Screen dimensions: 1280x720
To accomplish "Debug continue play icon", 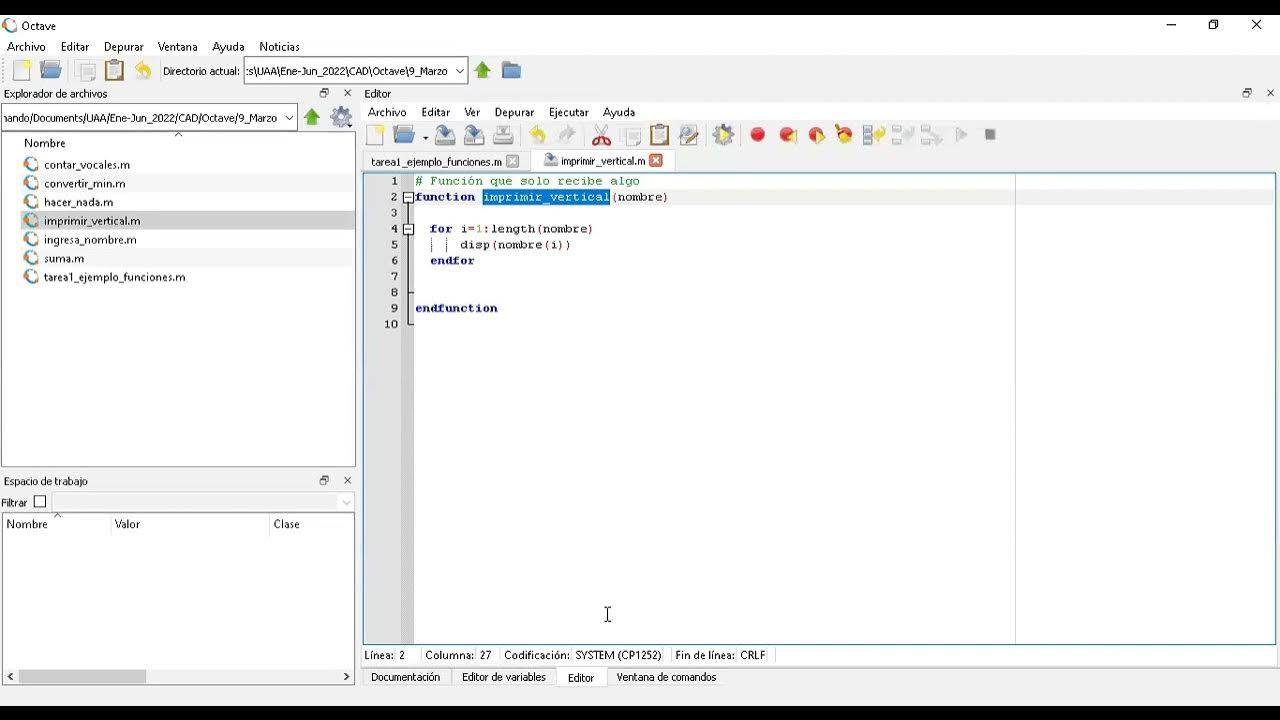I will tap(961, 135).
